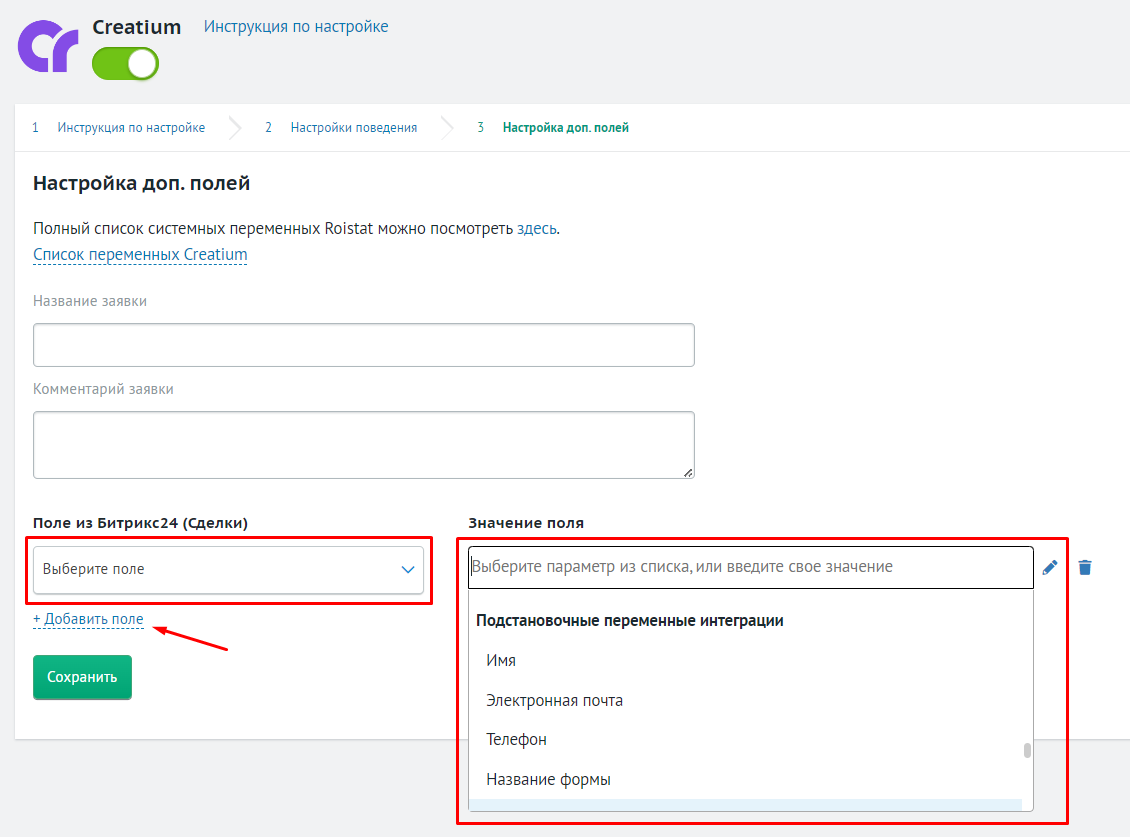Viewport: 1130px width, 837px height.
Task: Open step 1 "Инструкция по настройке" tab
Action: click(x=130, y=128)
